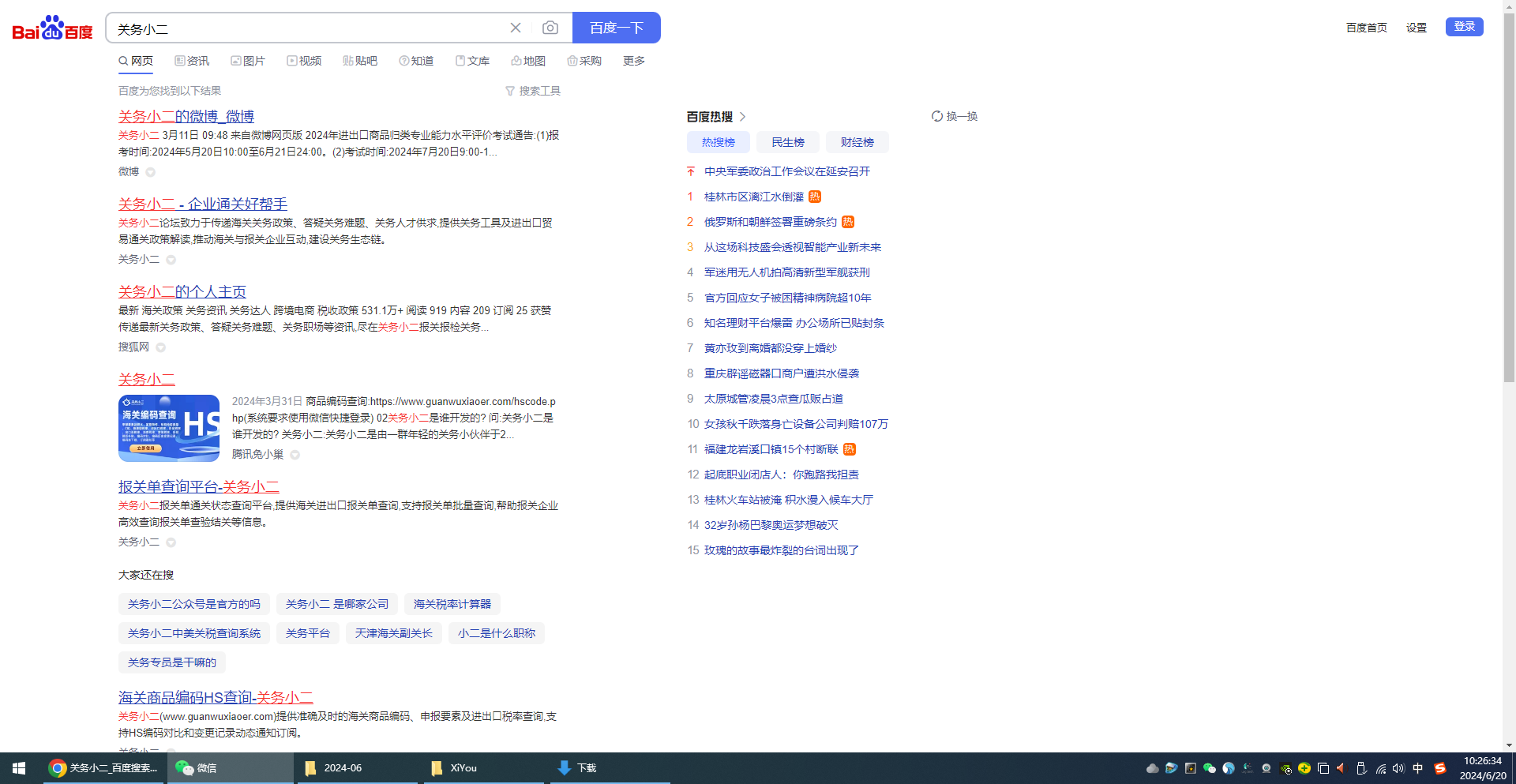Open 关务小二 - 企业通关好帮手 result
The width and height of the screenshot is (1516, 784).
click(x=203, y=204)
